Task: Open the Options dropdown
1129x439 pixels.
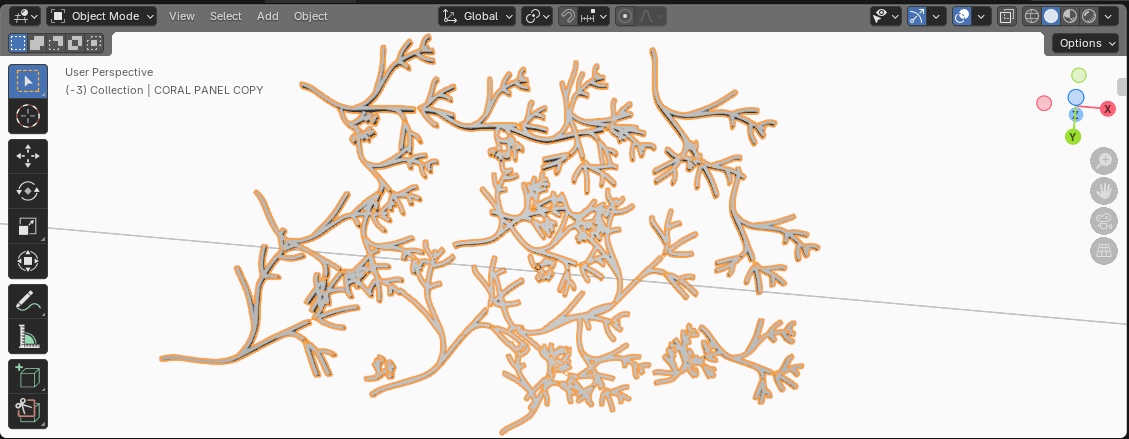Action: 1087,43
